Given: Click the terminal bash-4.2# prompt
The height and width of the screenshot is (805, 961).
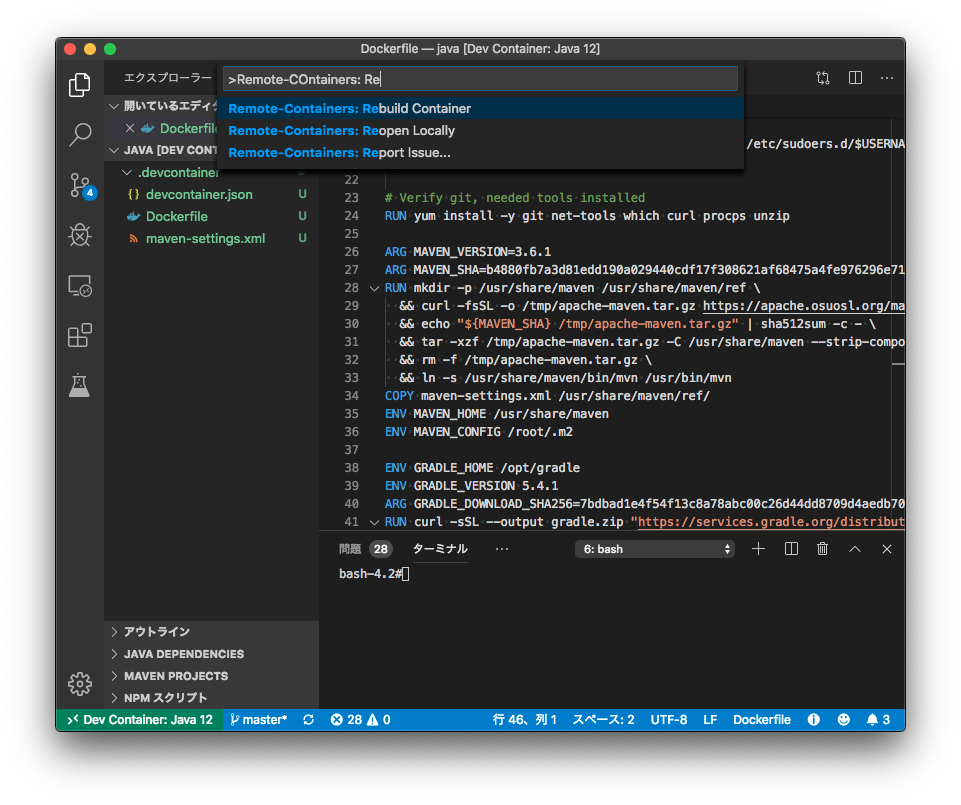Looking at the screenshot, I should 371,574.
